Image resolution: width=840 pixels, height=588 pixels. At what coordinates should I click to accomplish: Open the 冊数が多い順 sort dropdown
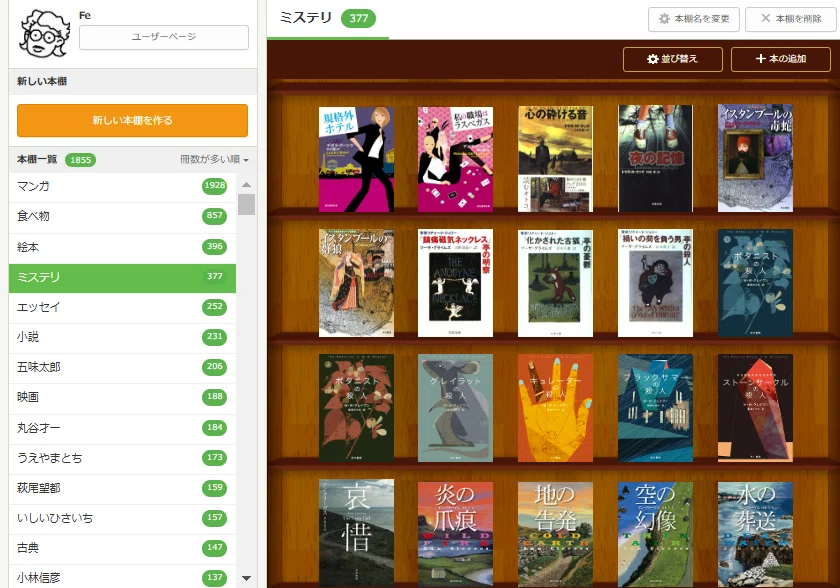tap(214, 160)
